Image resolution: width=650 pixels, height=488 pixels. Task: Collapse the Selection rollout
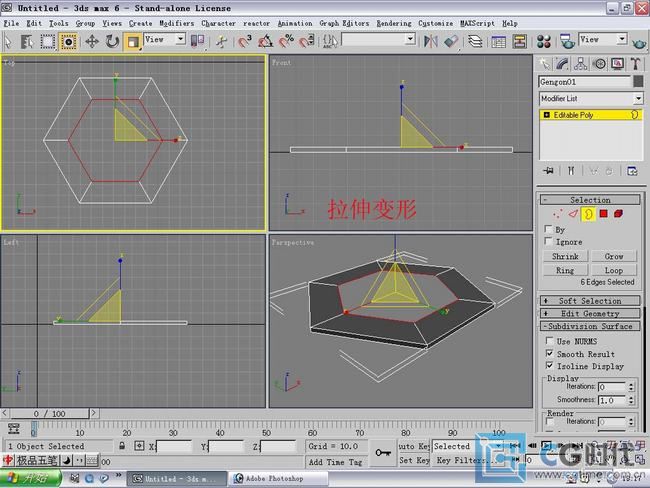pyautogui.click(x=590, y=200)
